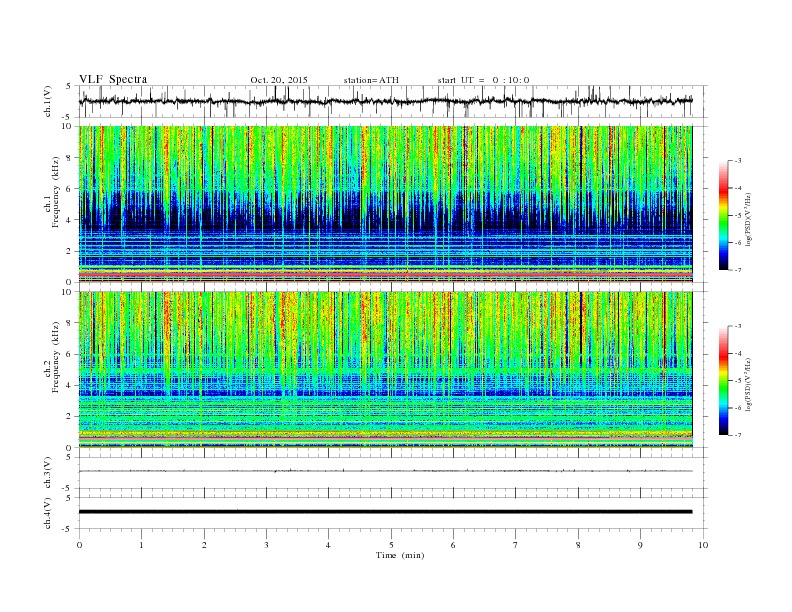The width and height of the screenshot is (792, 612).
Task: Click the "6" tick on the time axis
Action: [454, 545]
